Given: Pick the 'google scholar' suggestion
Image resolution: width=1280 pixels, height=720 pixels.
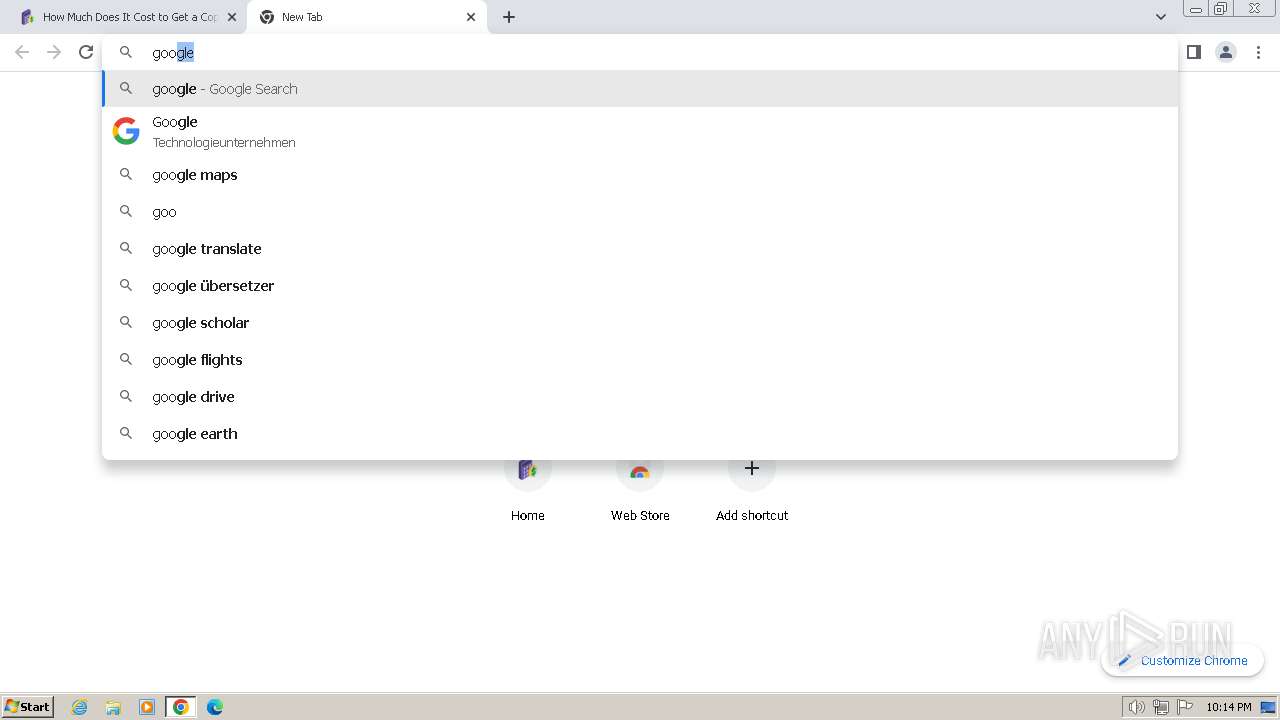Looking at the screenshot, I should [640, 323].
